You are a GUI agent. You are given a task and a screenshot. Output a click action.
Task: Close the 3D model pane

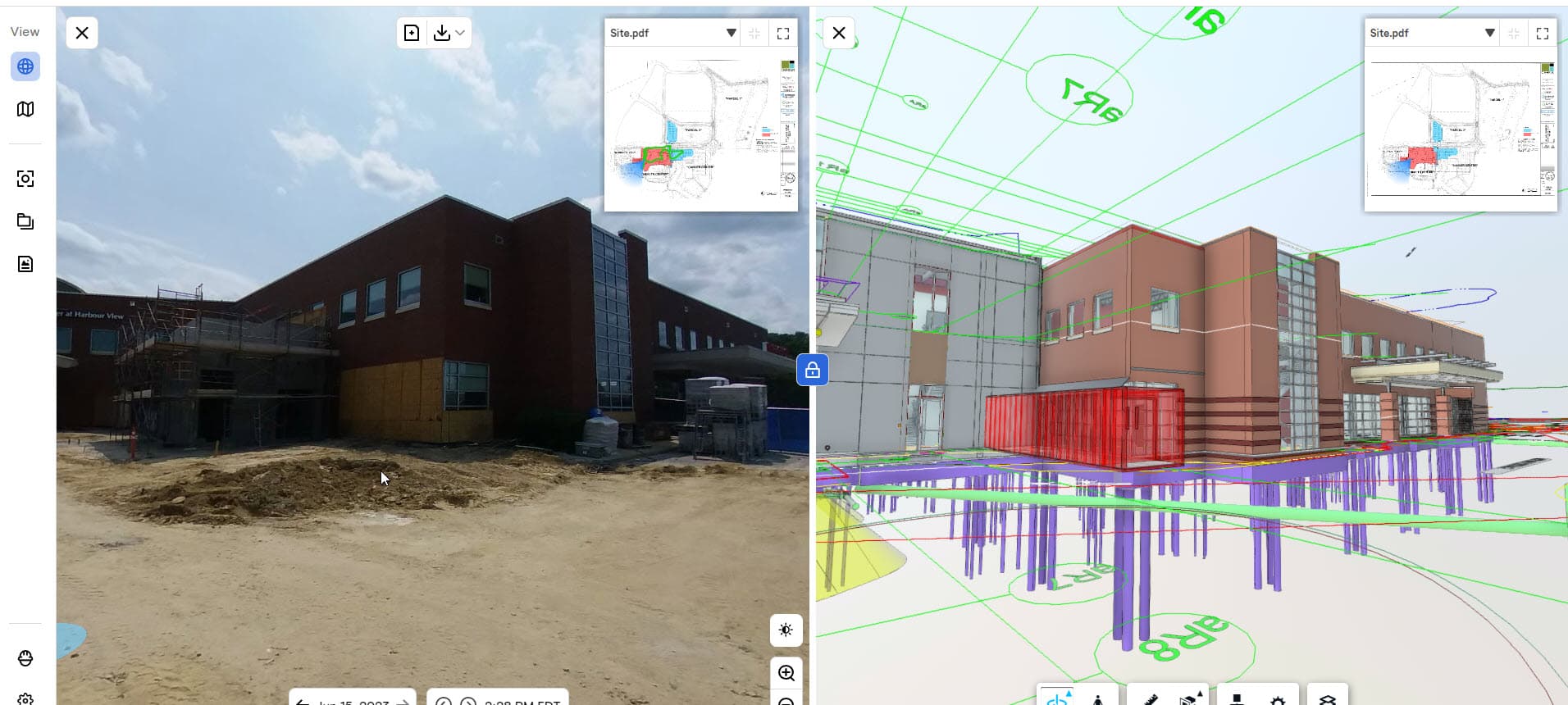[839, 33]
